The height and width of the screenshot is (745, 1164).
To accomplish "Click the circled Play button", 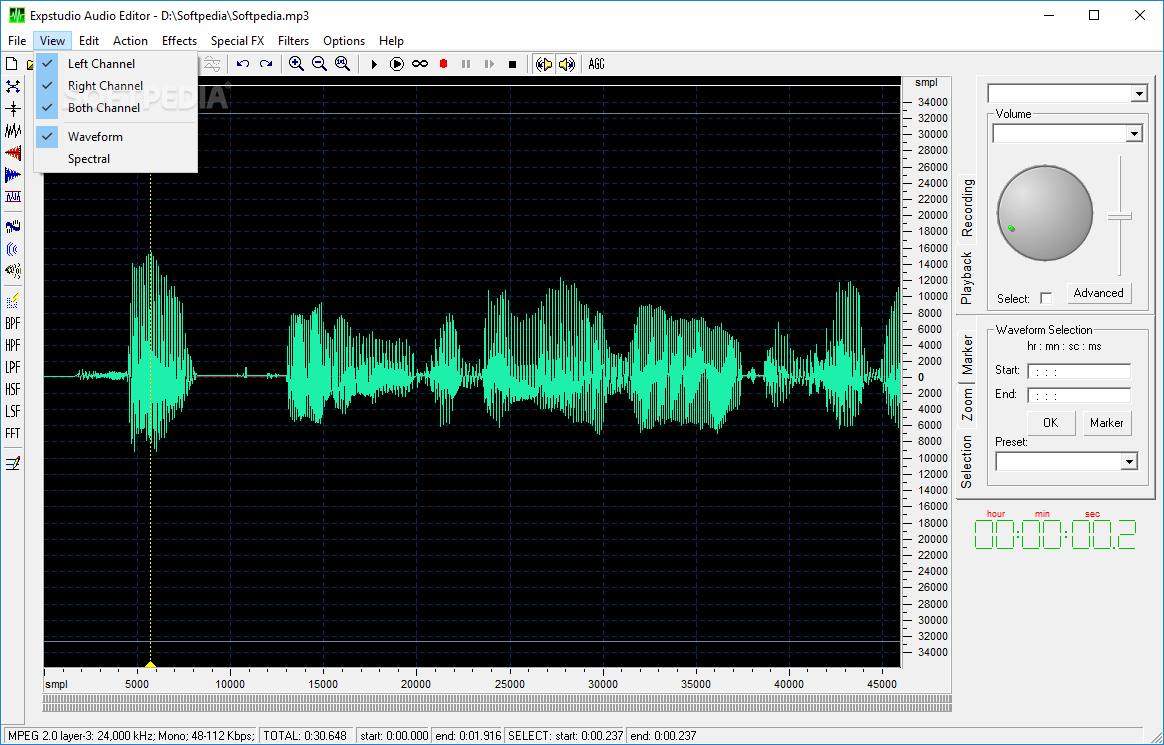I will point(397,65).
